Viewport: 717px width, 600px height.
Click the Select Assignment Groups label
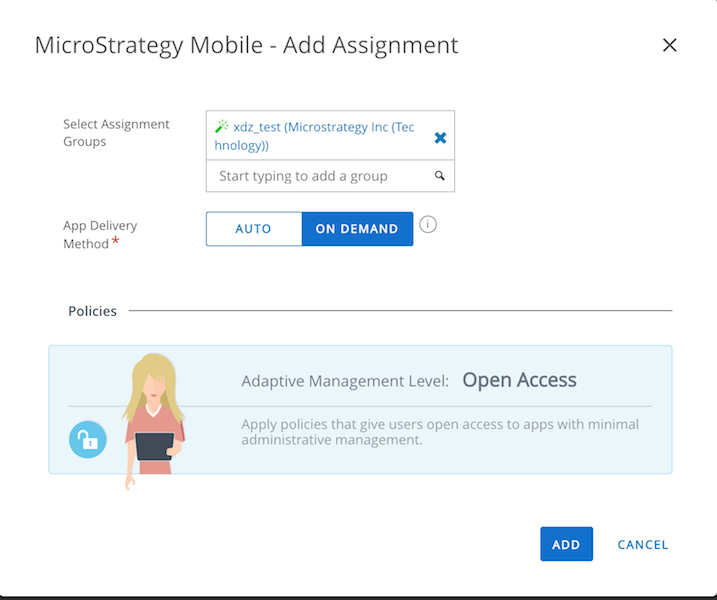pyautogui.click(x=116, y=133)
